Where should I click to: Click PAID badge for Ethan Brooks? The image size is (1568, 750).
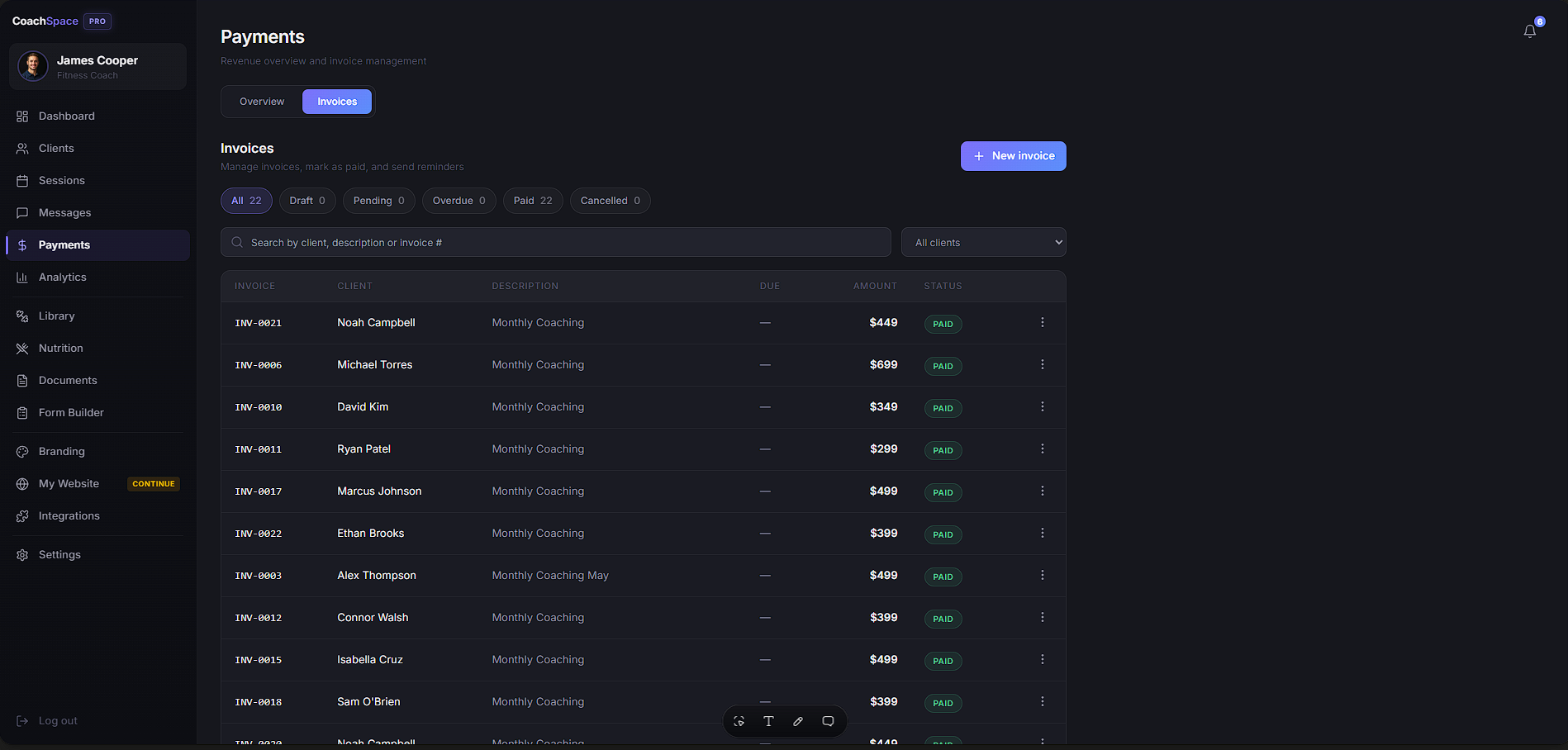[x=943, y=534]
